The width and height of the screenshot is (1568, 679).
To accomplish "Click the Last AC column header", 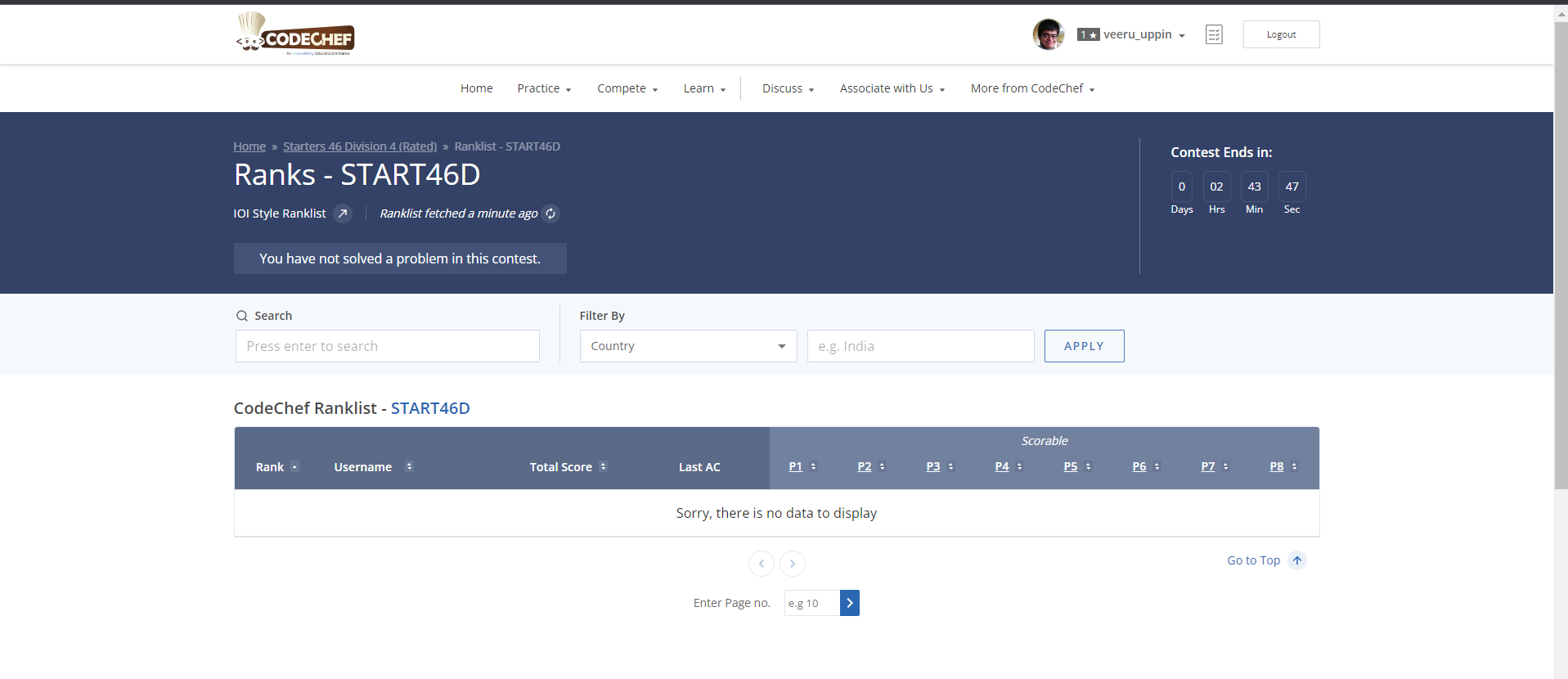I will click(x=699, y=467).
